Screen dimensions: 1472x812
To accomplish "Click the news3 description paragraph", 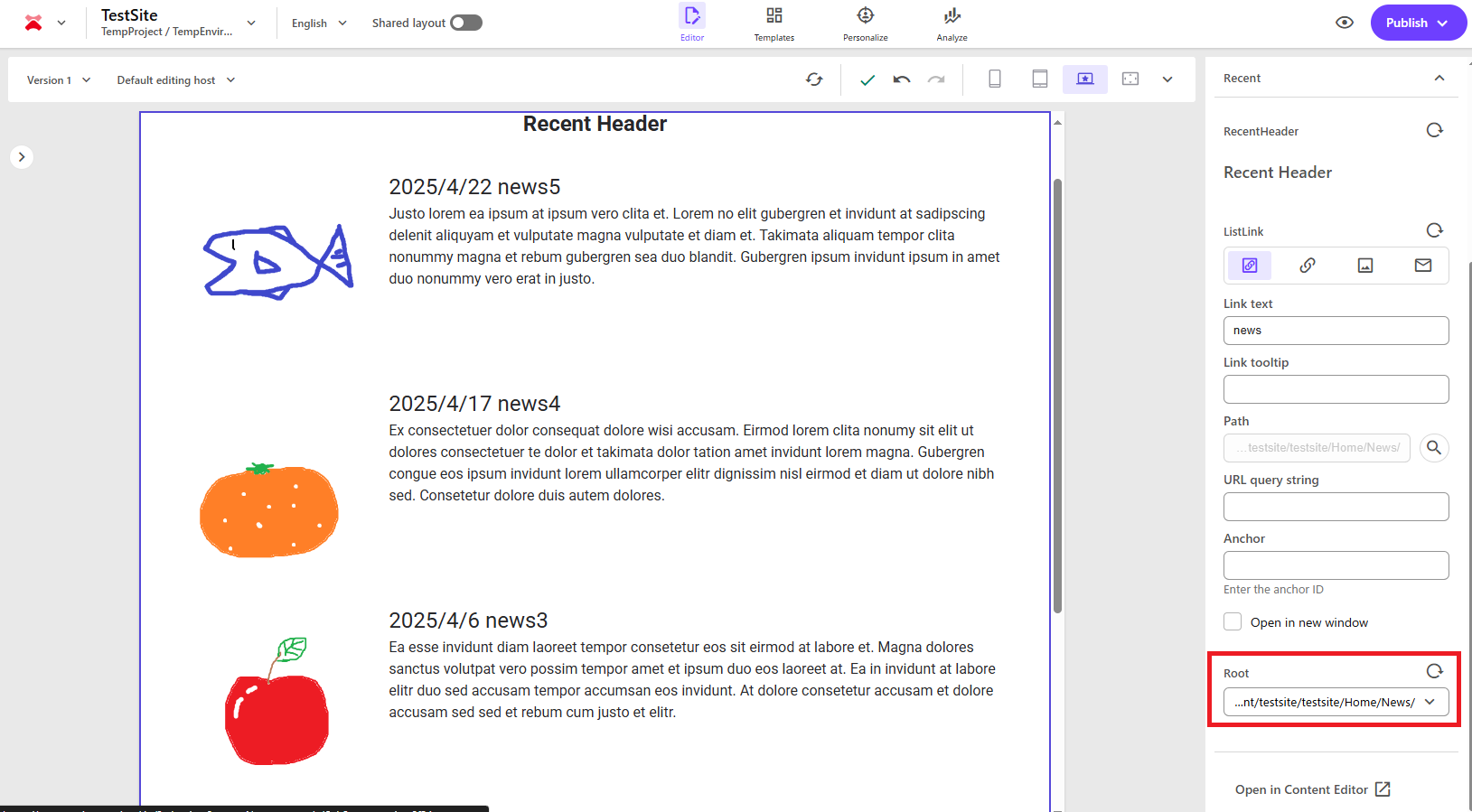I will [x=692, y=680].
